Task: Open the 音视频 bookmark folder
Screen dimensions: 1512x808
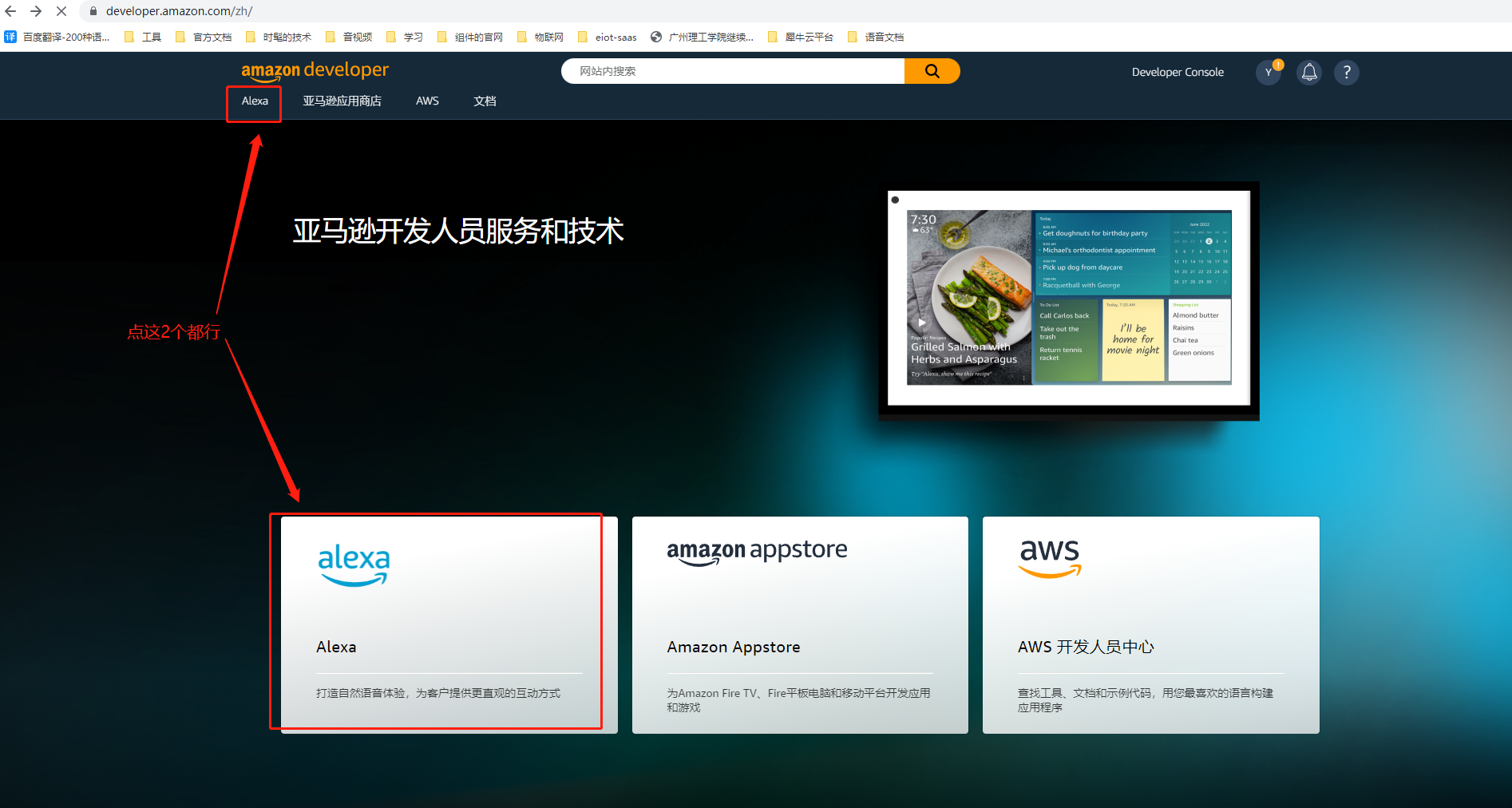Action: [x=349, y=37]
